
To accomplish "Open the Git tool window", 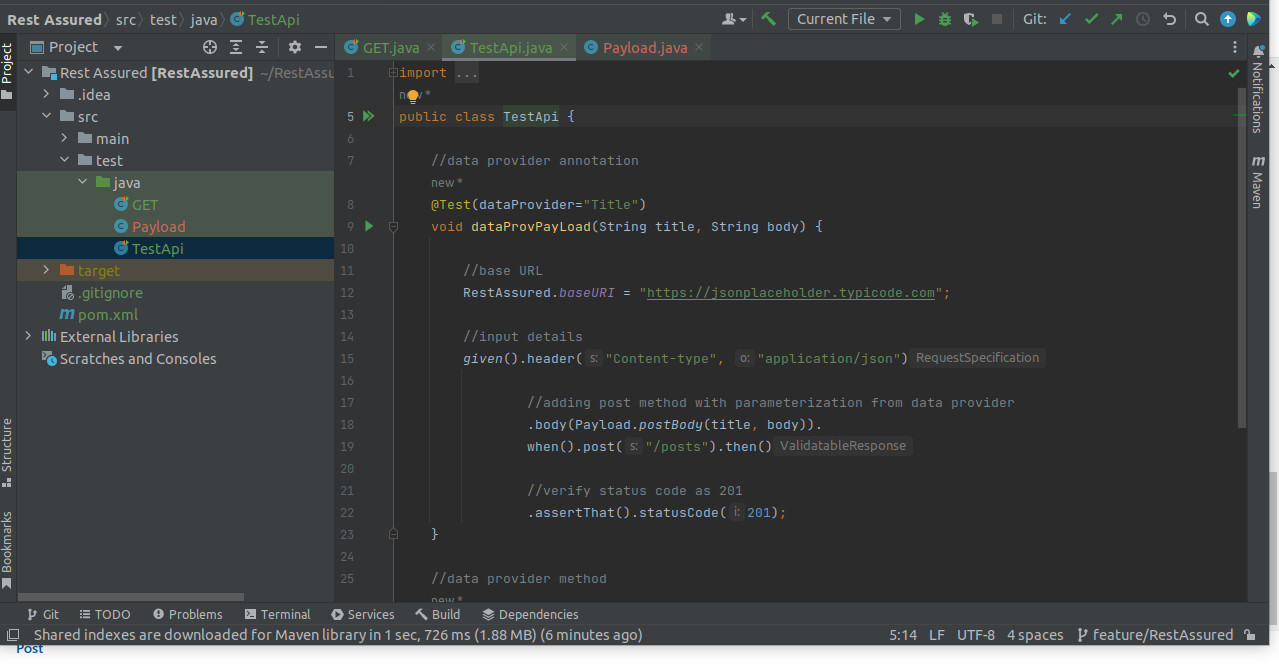I will (41, 614).
